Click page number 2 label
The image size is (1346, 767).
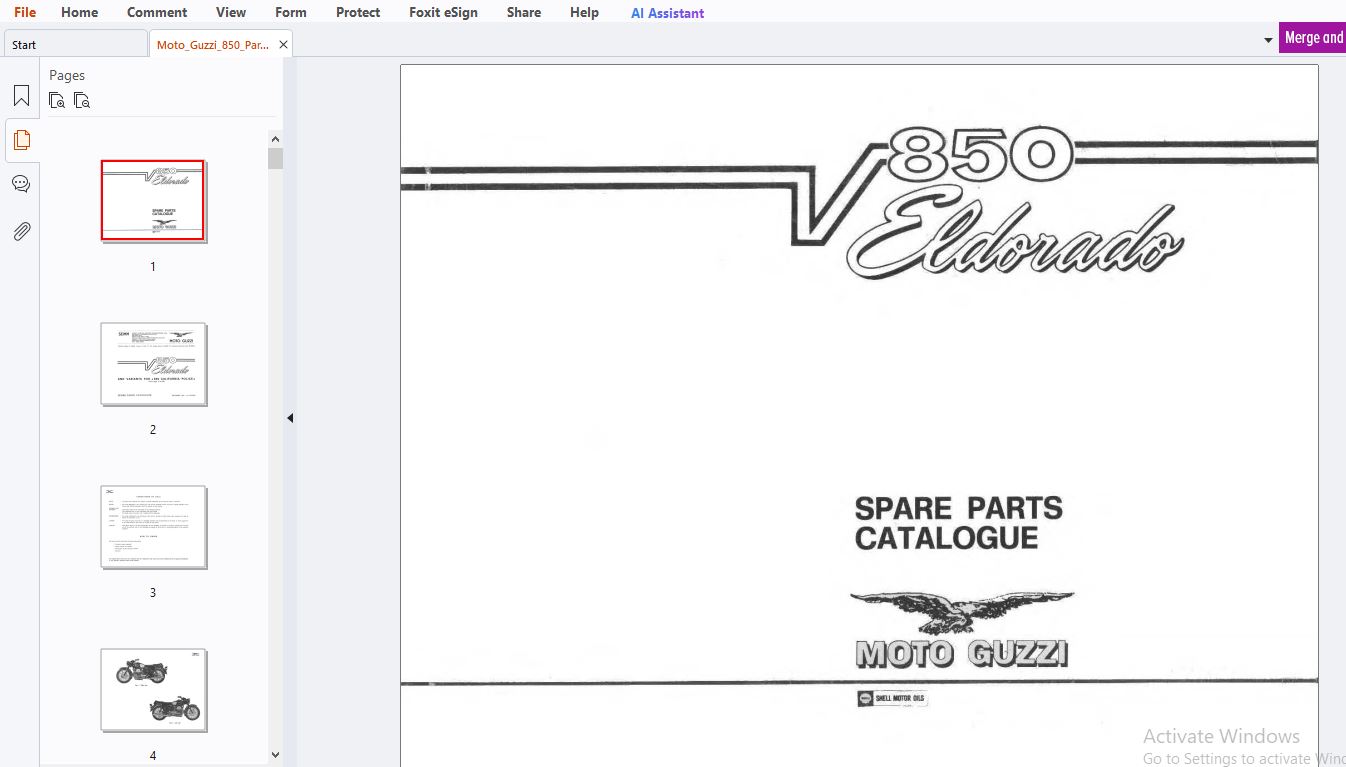tap(153, 430)
